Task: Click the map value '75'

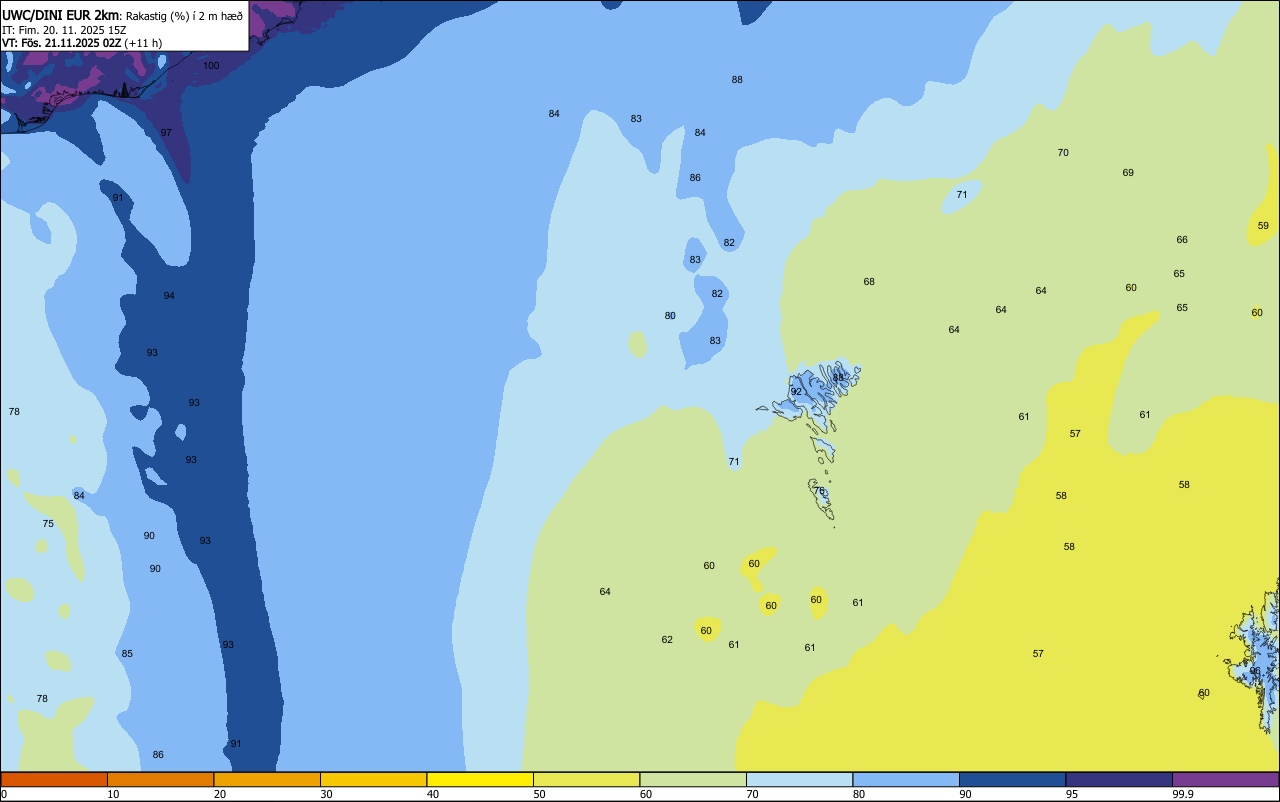Action: [x=48, y=524]
